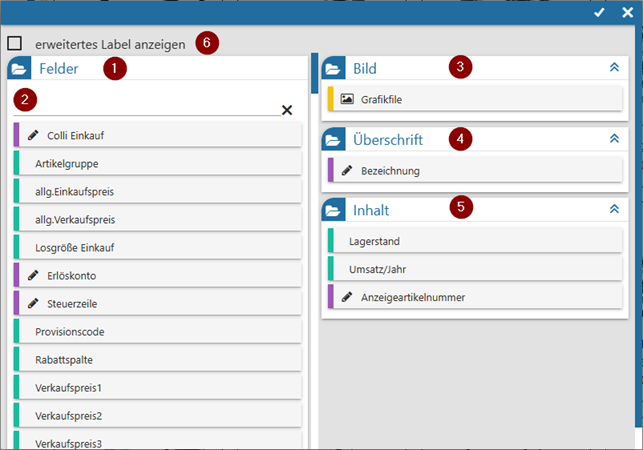Collapse the Inhalt section chevron

[614, 210]
